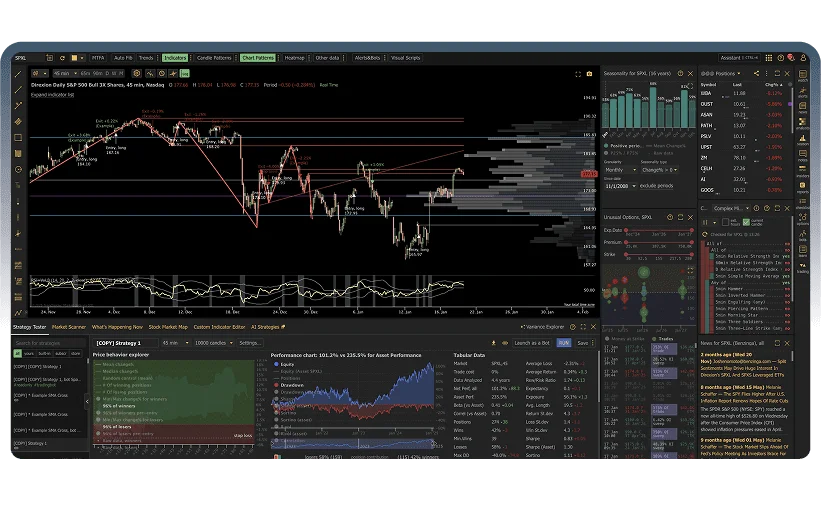Screen dimensions: 821x511
Task: Toggle the green Indicators button
Action: coord(175,58)
